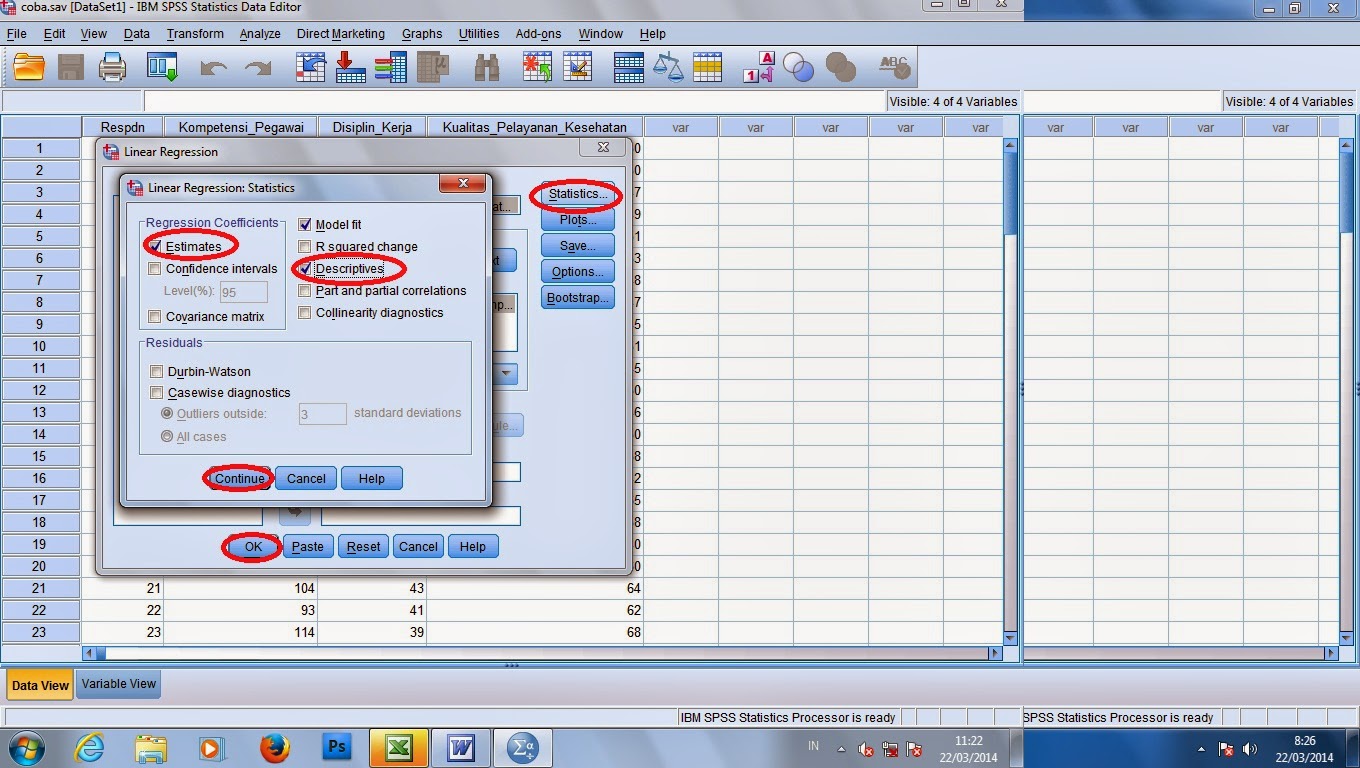Enable the Casewise diagnostics checkbox
Screen dimensions: 1360x768
click(156, 393)
